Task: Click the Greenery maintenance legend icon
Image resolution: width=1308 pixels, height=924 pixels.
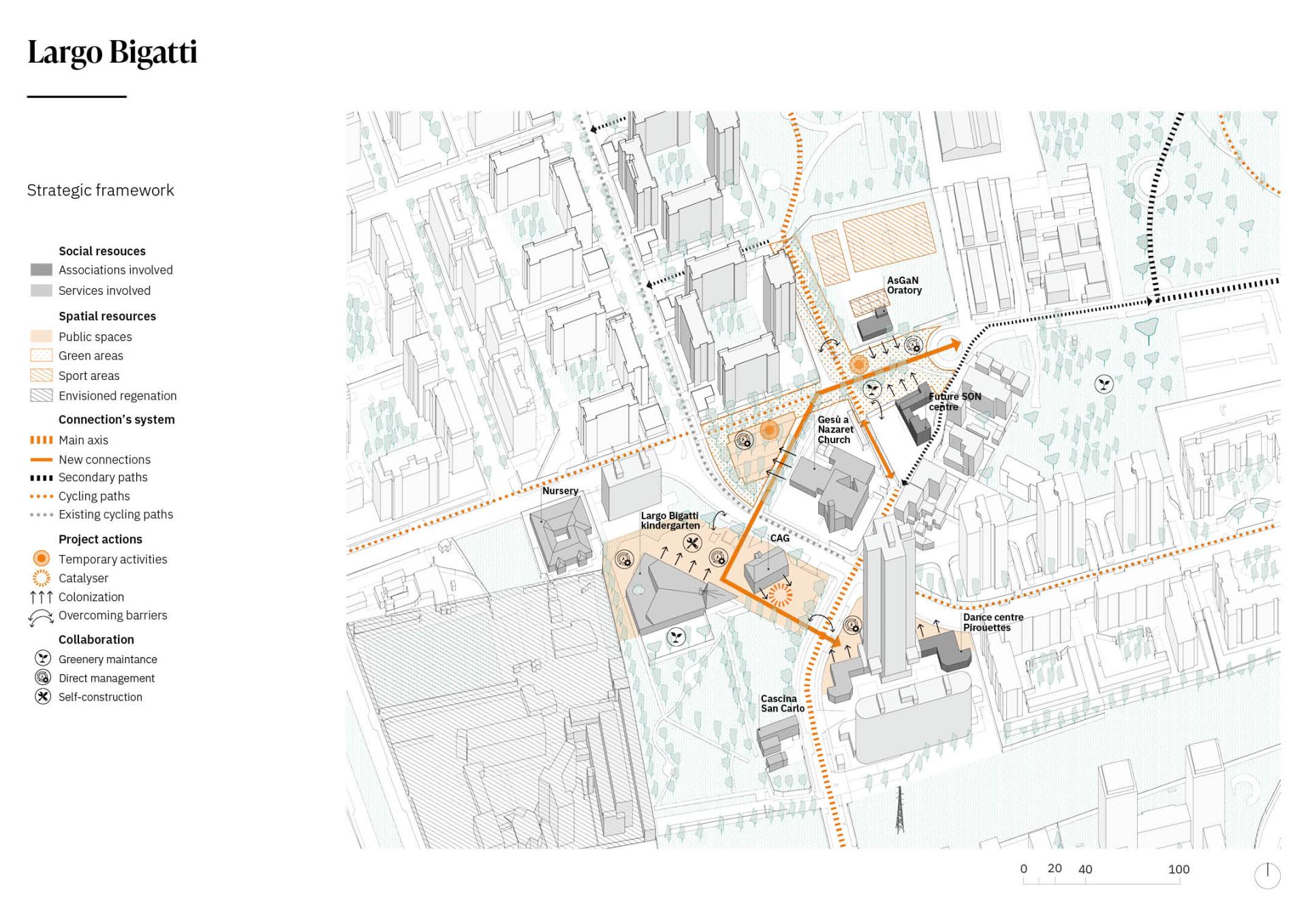Action: click(43, 658)
